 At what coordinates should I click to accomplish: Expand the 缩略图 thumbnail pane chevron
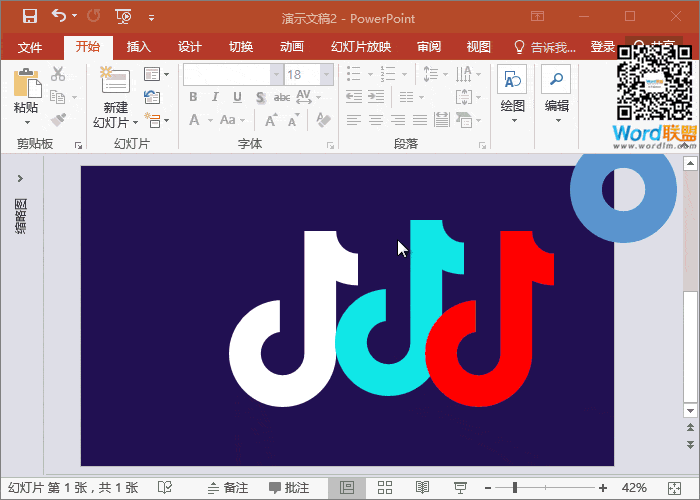click(x=20, y=179)
